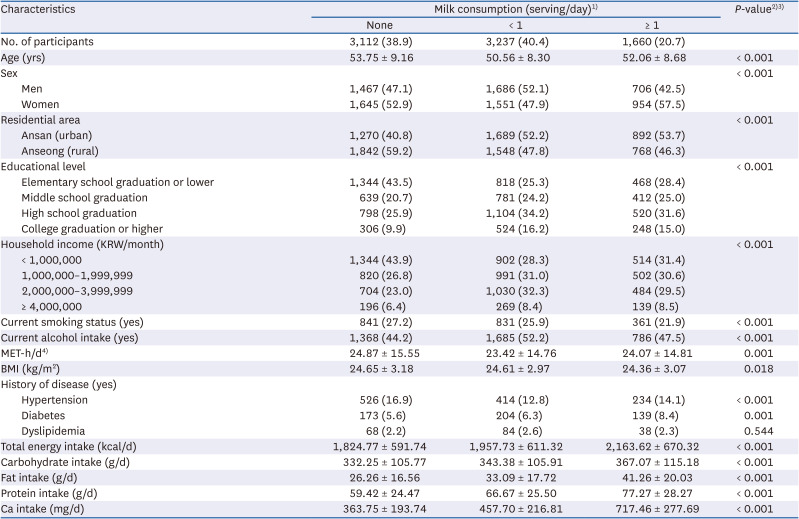The width and height of the screenshot is (799, 519).
Task: Click the 'Men' row label
Action: point(32,89)
